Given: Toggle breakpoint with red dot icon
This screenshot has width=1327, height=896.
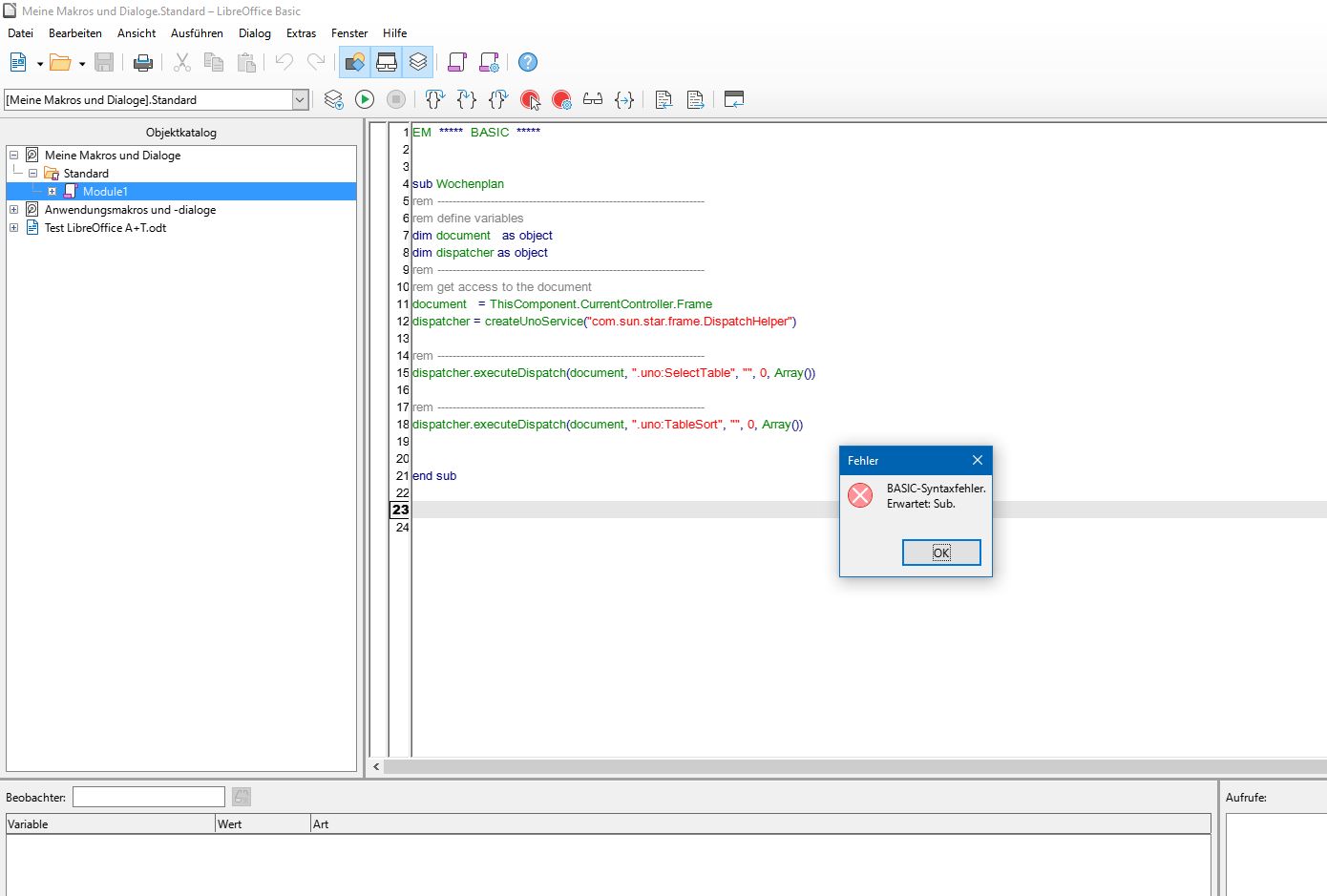Looking at the screenshot, I should 530,99.
